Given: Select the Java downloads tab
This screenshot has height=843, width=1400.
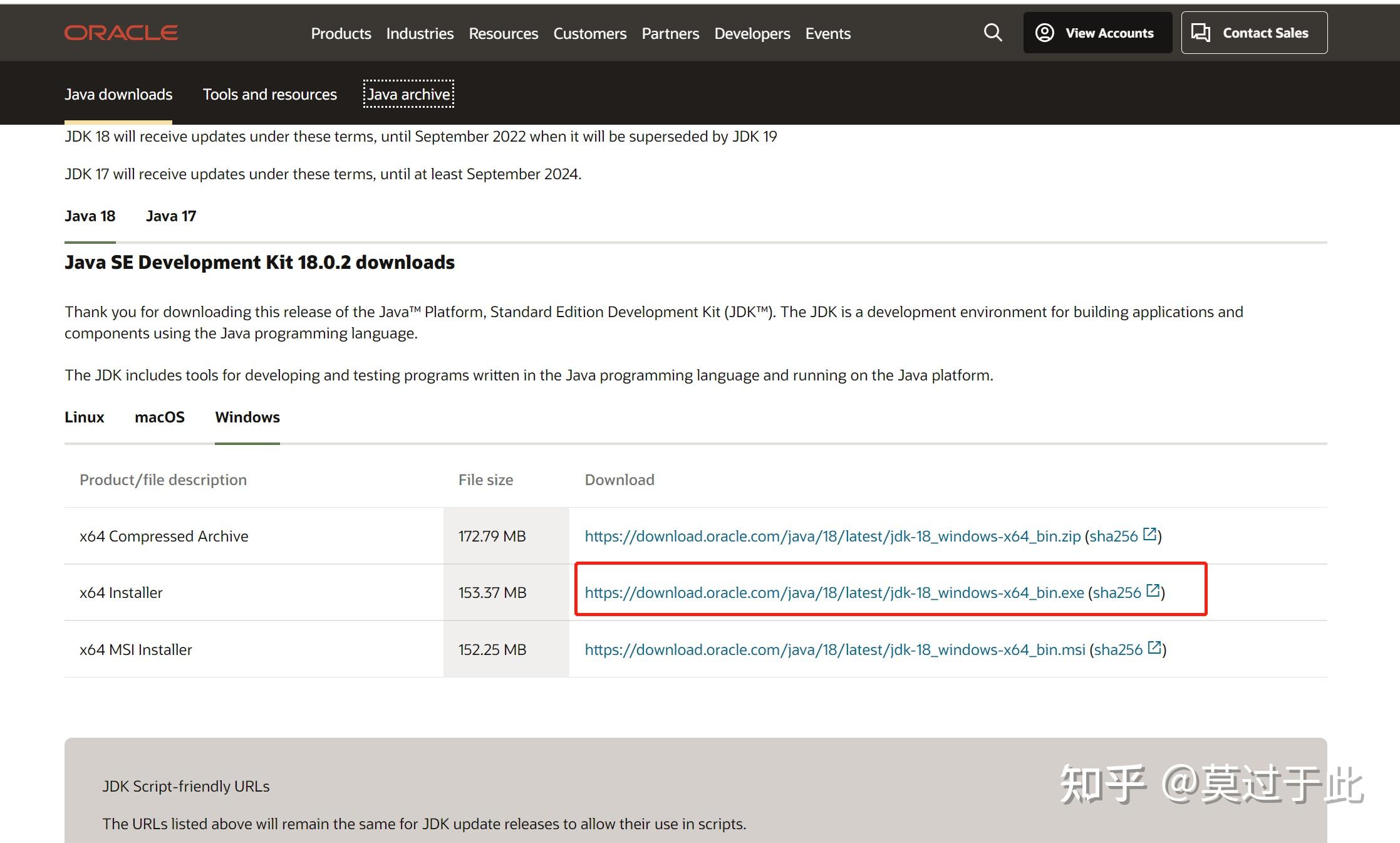Looking at the screenshot, I should point(118,94).
